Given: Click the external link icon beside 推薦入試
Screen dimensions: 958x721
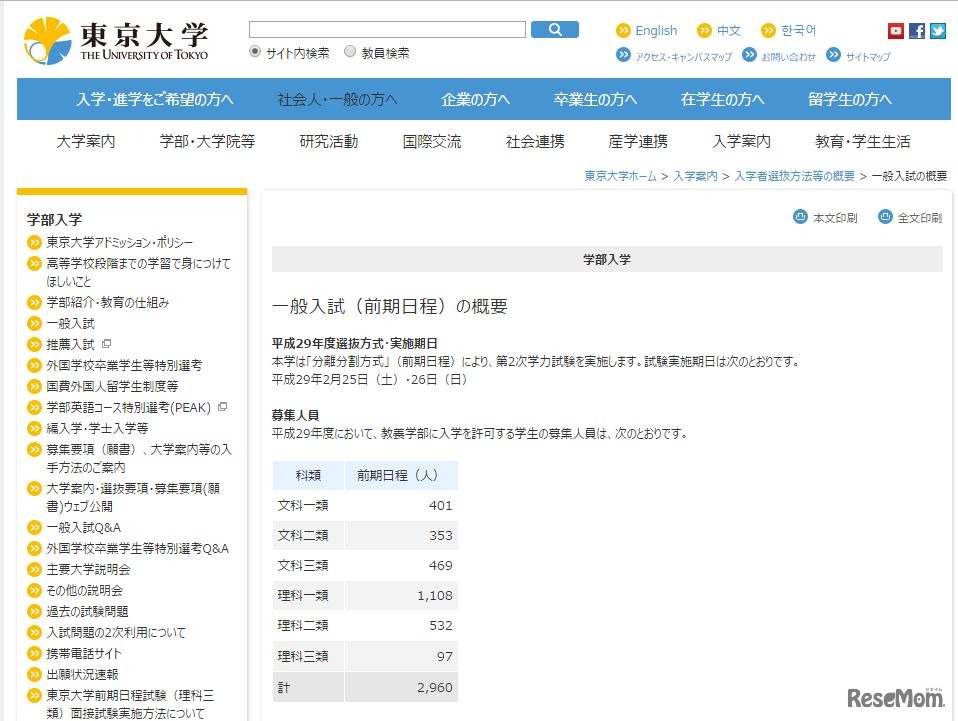Looking at the screenshot, I should pos(107,344).
